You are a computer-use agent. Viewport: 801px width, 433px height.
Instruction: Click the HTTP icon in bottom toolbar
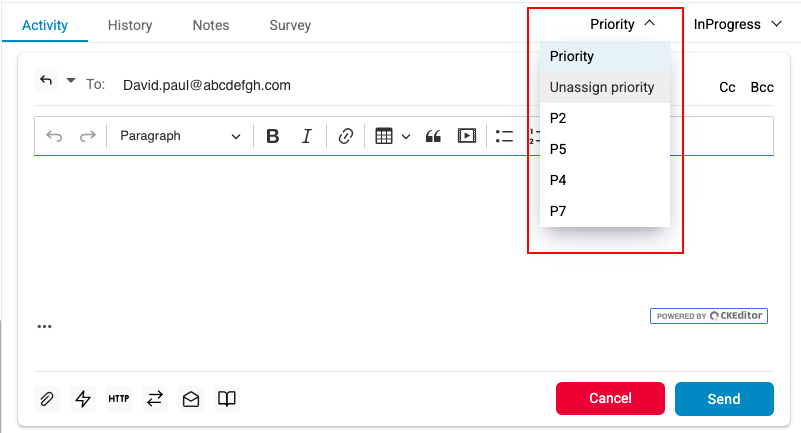[x=118, y=399]
